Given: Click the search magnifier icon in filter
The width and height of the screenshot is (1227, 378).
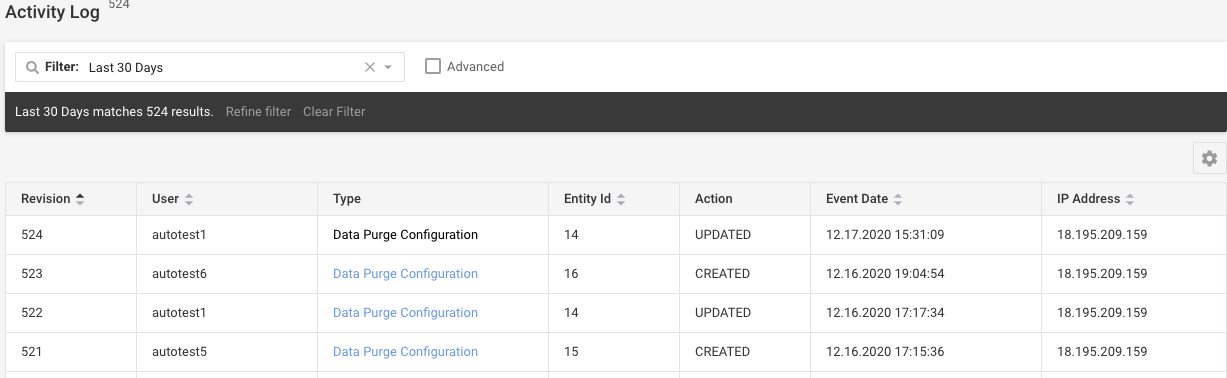Looking at the screenshot, I should 33,67.
